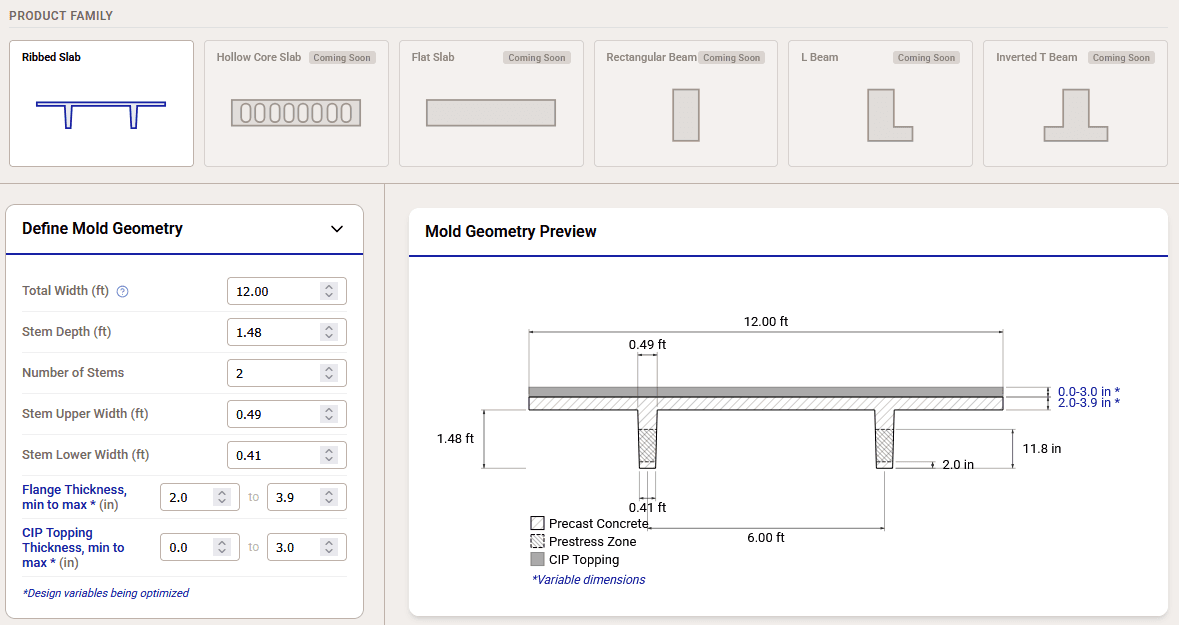Click the CIP Topping gray color swatch

pyautogui.click(x=537, y=559)
